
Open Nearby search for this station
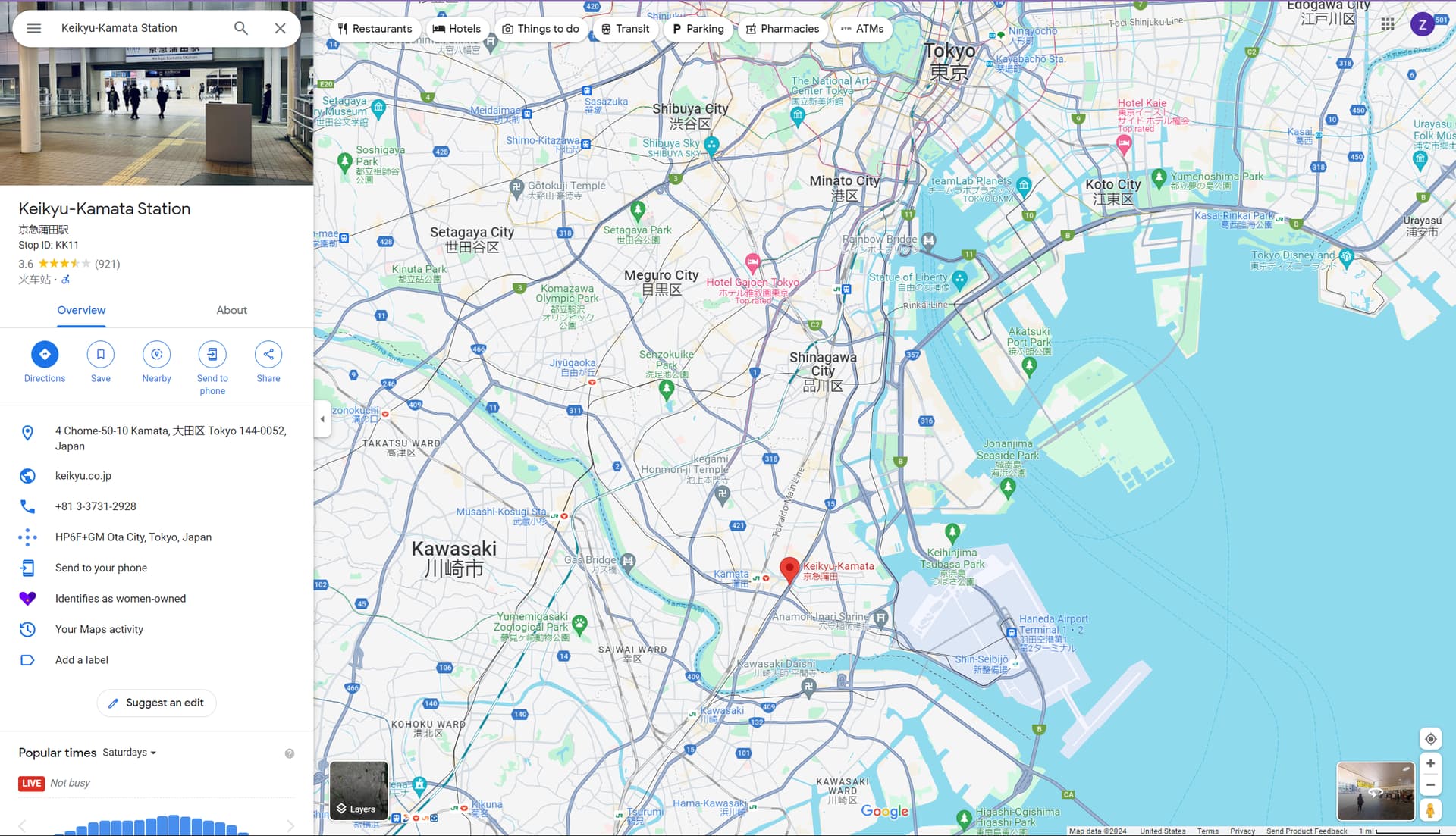[156, 354]
